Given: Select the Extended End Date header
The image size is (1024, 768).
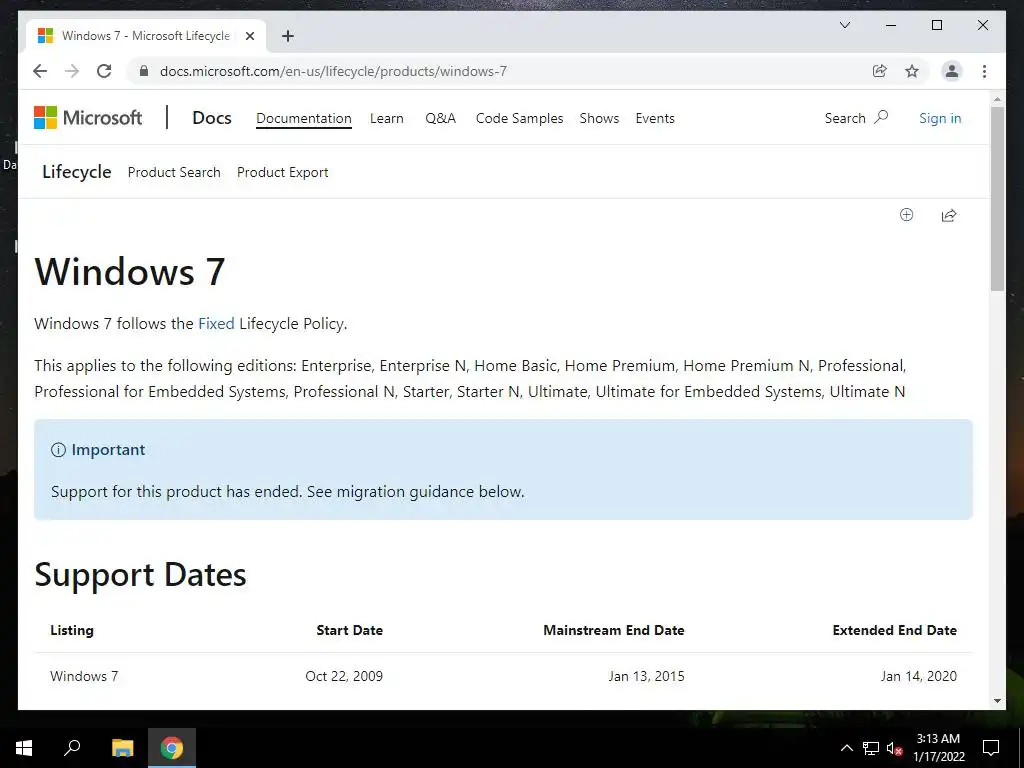Looking at the screenshot, I should tap(895, 630).
